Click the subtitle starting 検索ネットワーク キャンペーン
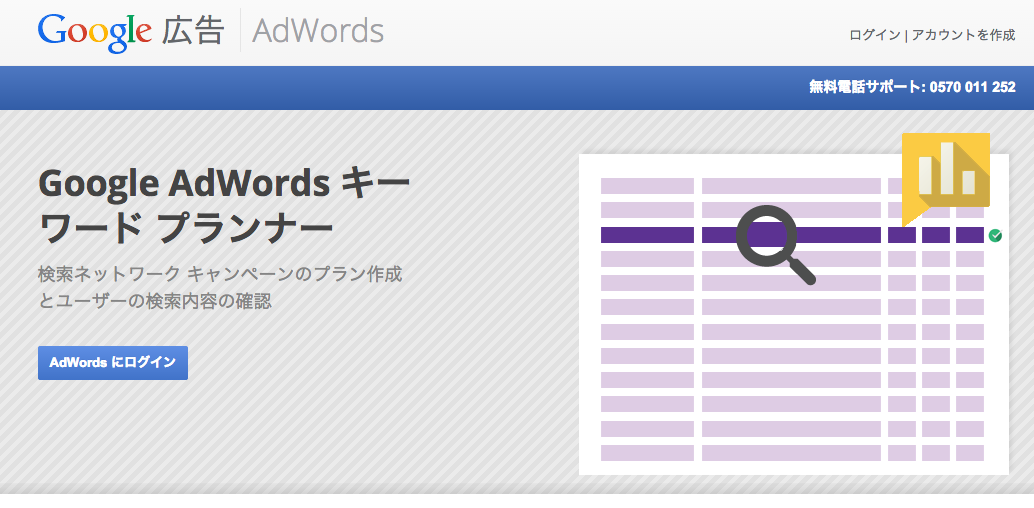Viewport: 1034px width, 508px height. [220, 288]
